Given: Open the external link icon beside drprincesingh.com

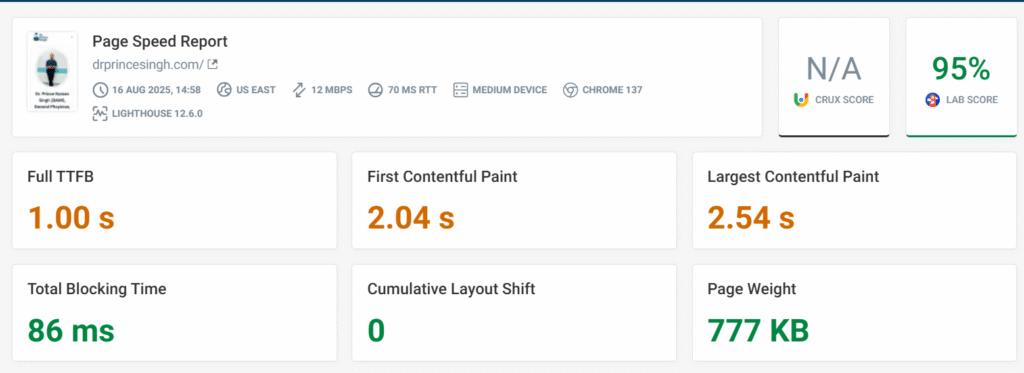Looking at the screenshot, I should point(213,65).
